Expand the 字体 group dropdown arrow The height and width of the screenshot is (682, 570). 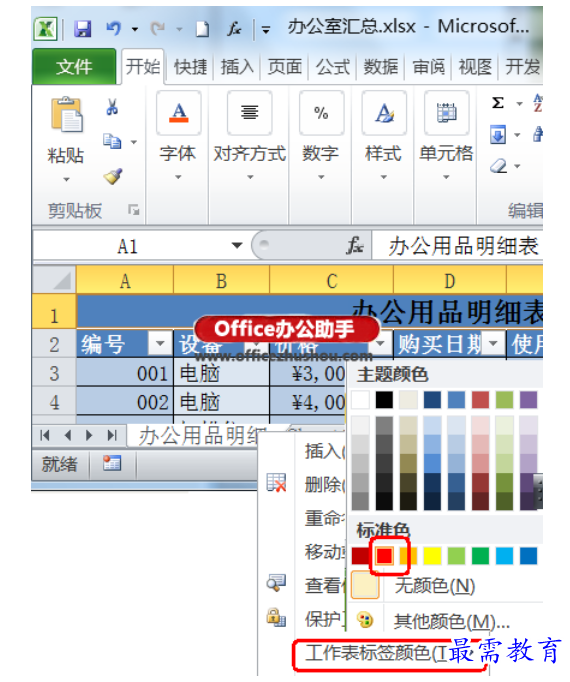point(178,177)
